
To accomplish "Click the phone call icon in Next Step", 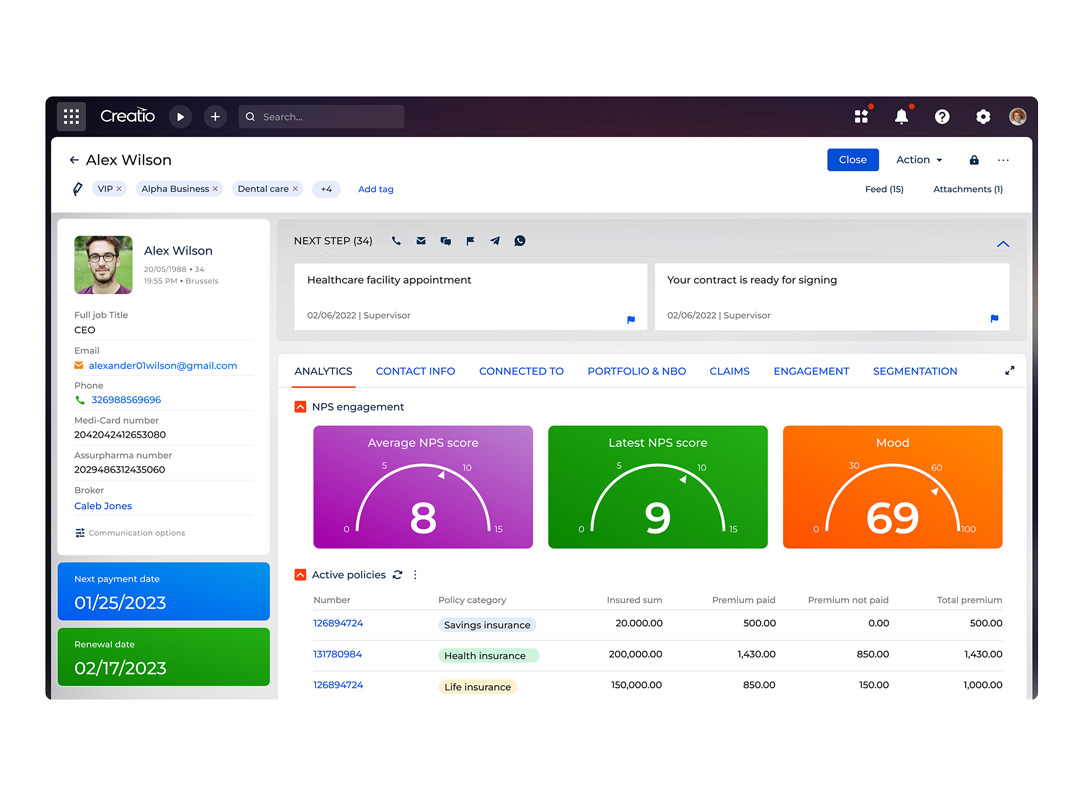I will point(396,241).
